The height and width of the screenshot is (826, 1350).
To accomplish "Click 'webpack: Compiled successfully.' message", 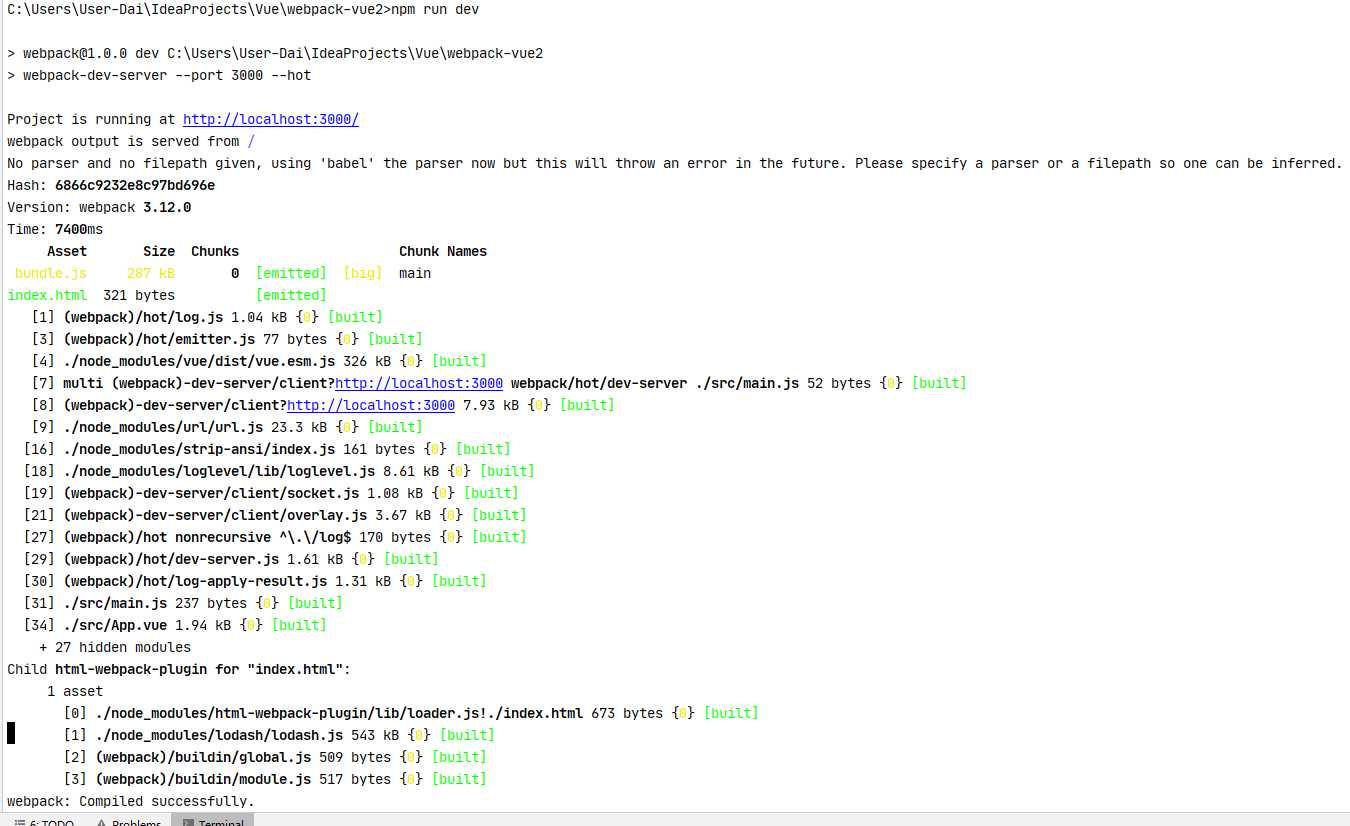I will [131, 801].
